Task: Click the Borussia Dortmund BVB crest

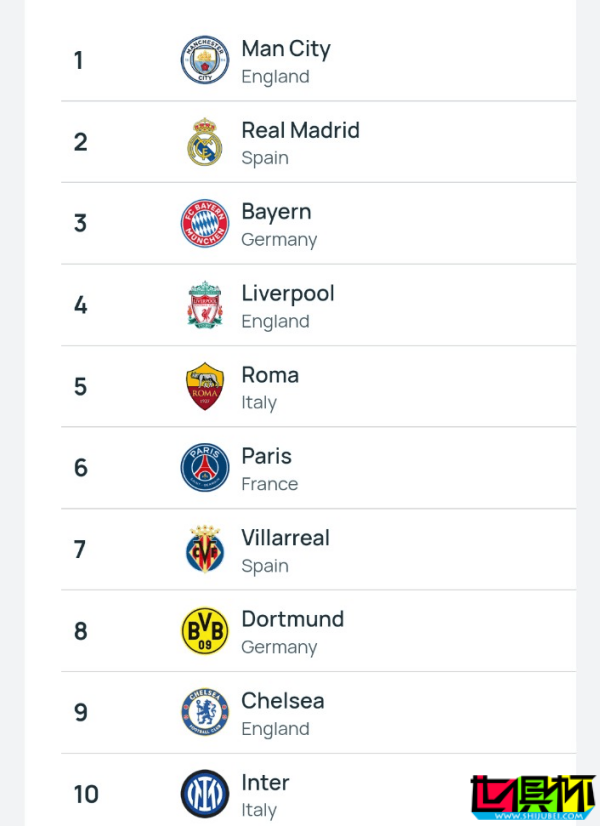Action: point(205,631)
